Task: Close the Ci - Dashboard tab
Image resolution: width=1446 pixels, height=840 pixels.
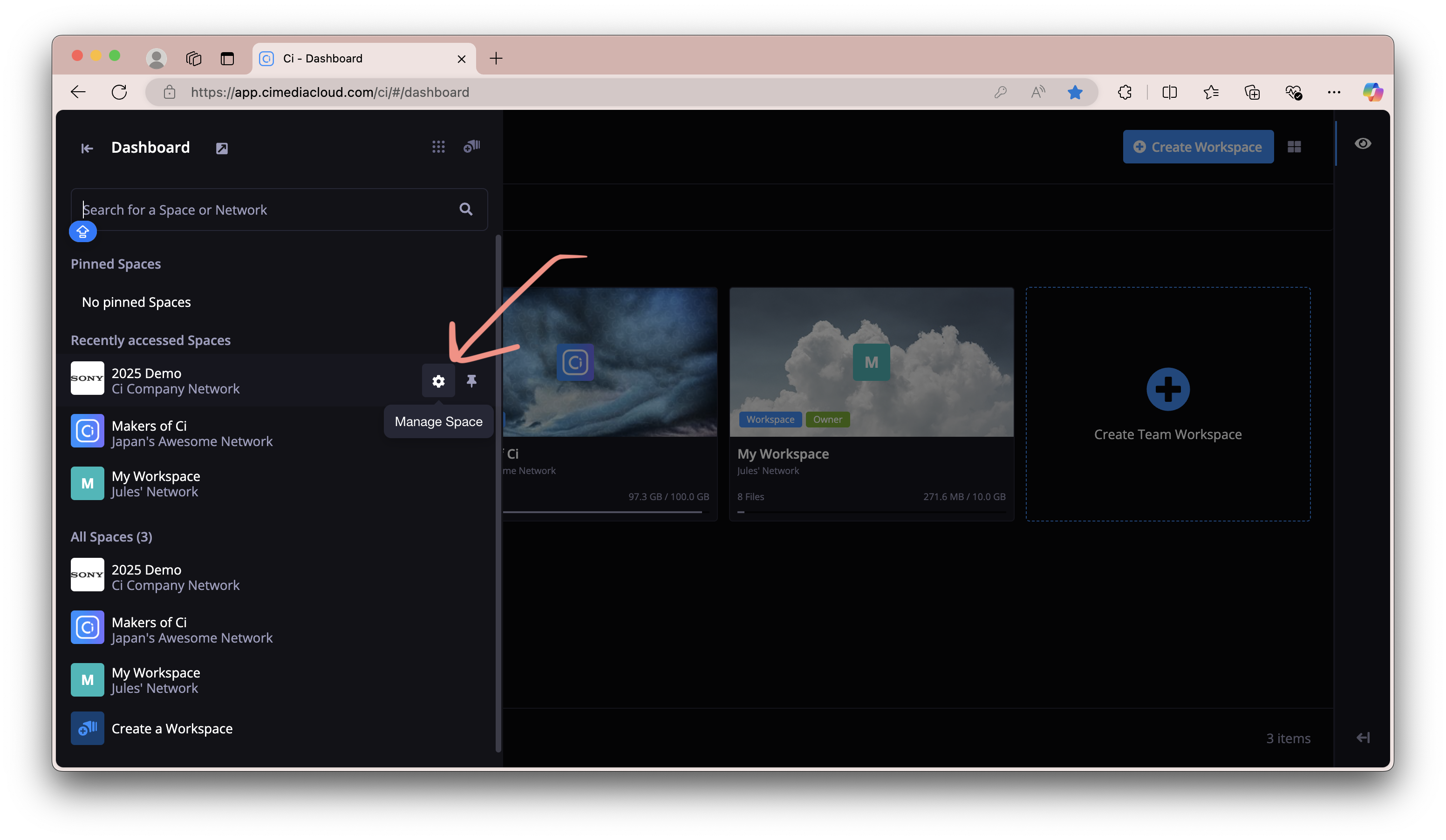Action: click(461, 59)
